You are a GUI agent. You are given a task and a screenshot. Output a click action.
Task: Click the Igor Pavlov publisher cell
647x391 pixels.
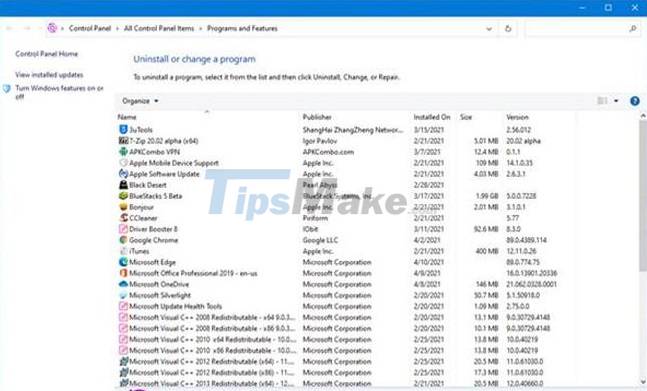[320, 141]
